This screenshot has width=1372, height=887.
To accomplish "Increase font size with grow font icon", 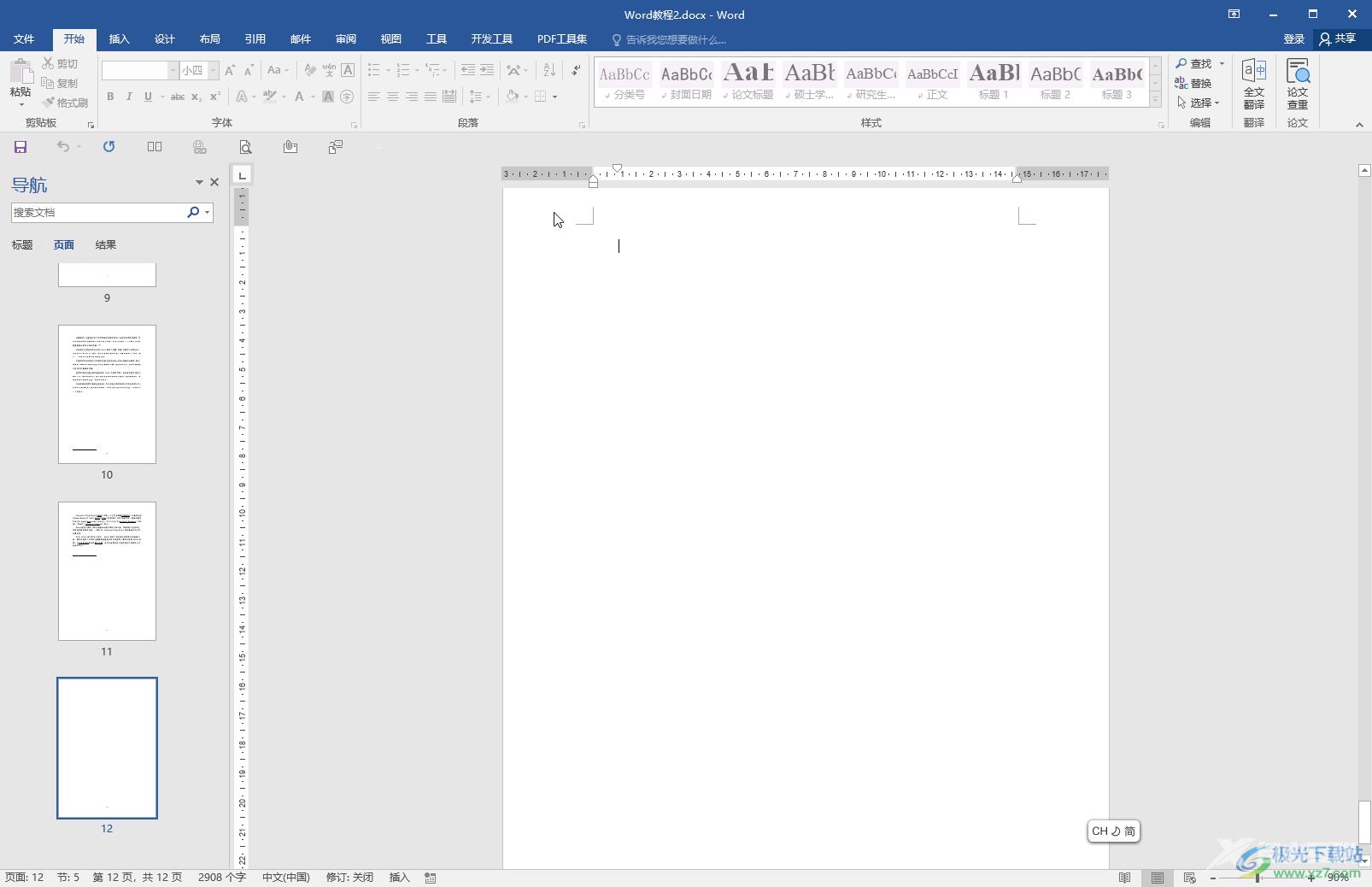I will [x=230, y=70].
